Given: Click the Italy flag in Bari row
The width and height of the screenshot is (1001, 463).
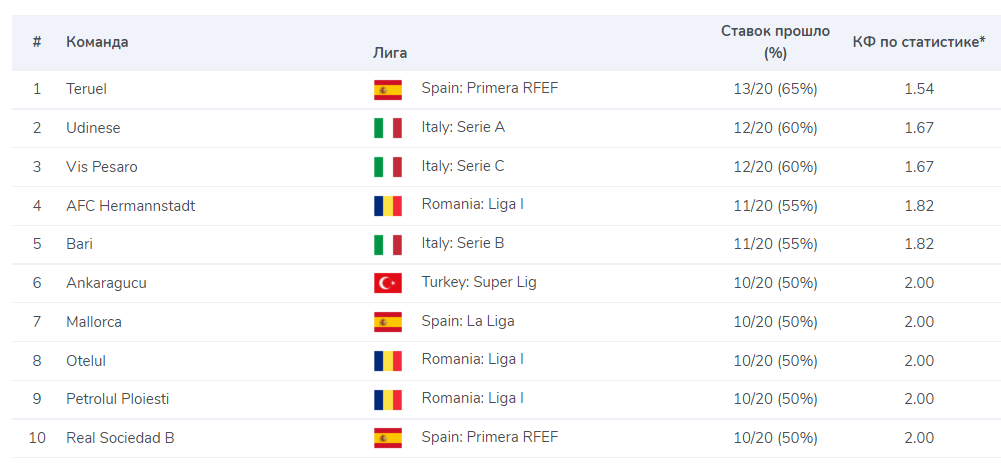Looking at the screenshot, I should click(388, 245).
